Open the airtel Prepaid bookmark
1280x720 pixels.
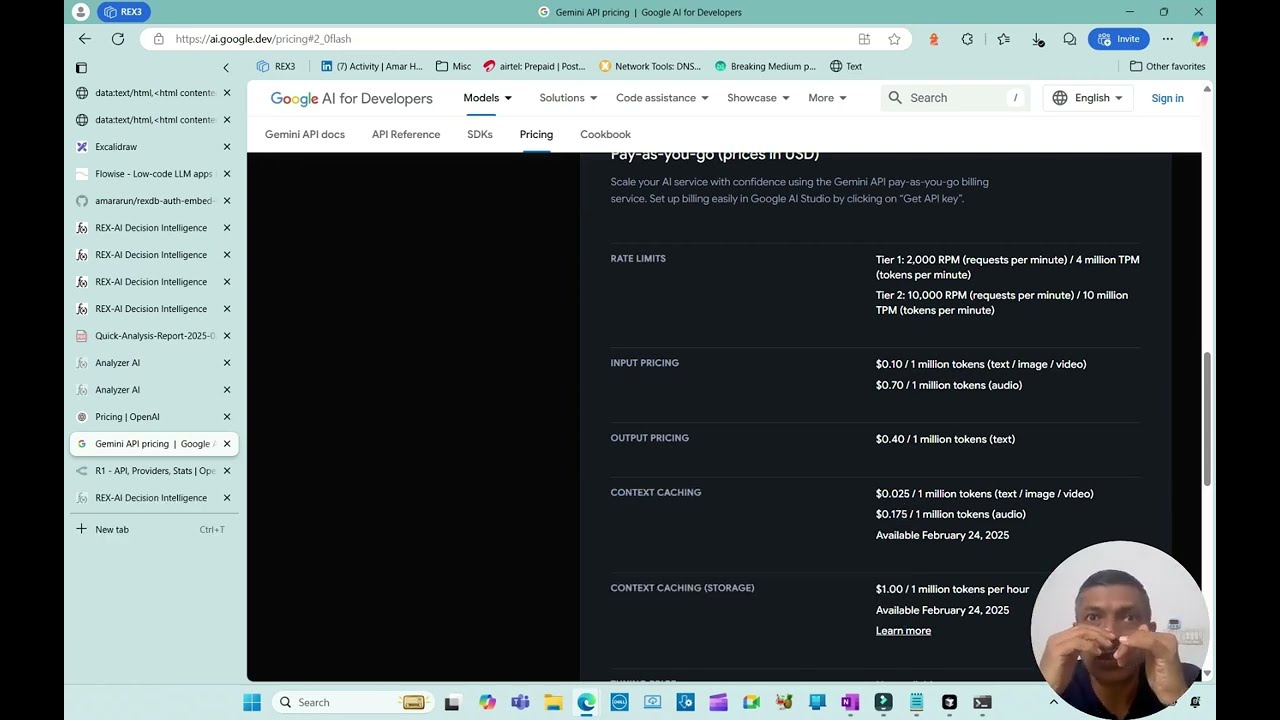534,67
